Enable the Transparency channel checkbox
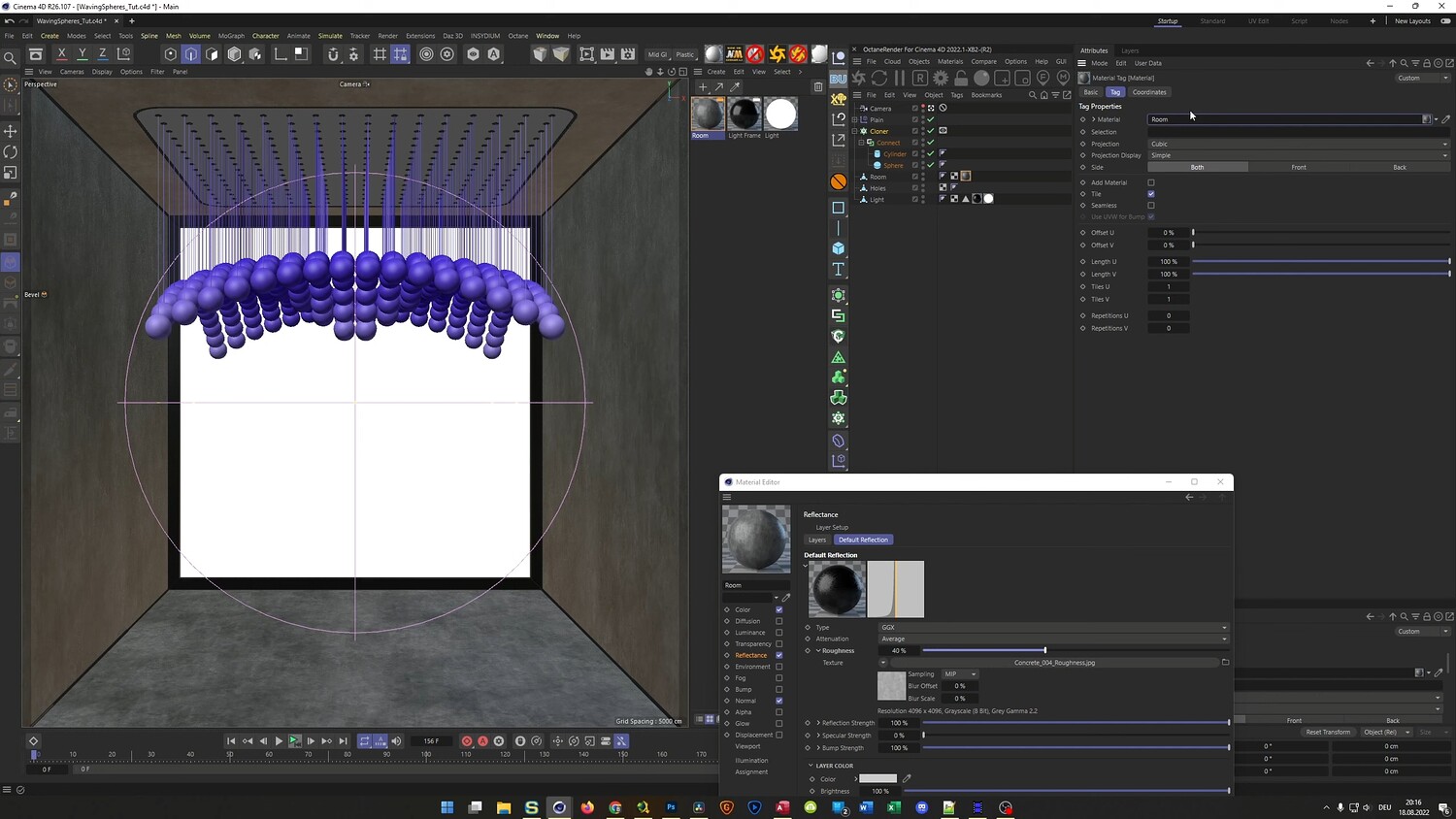The width and height of the screenshot is (1456, 819). [x=778, y=644]
